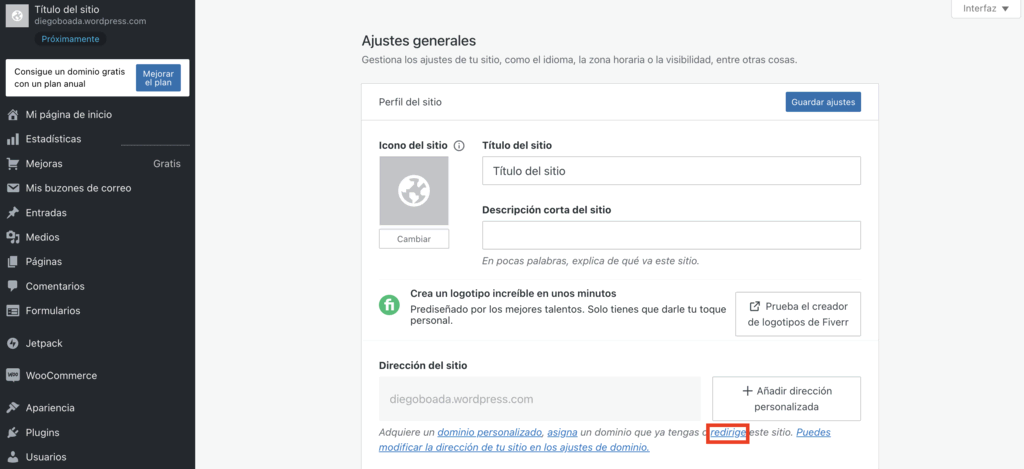Screen dimensions: 1024x469
Task: Click Consigue un dominio gratis banner text
Action: [x=69, y=78]
